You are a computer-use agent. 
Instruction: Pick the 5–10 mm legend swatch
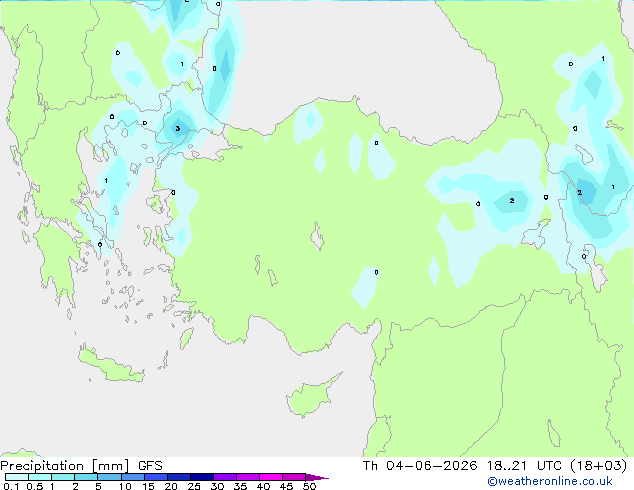point(109,477)
